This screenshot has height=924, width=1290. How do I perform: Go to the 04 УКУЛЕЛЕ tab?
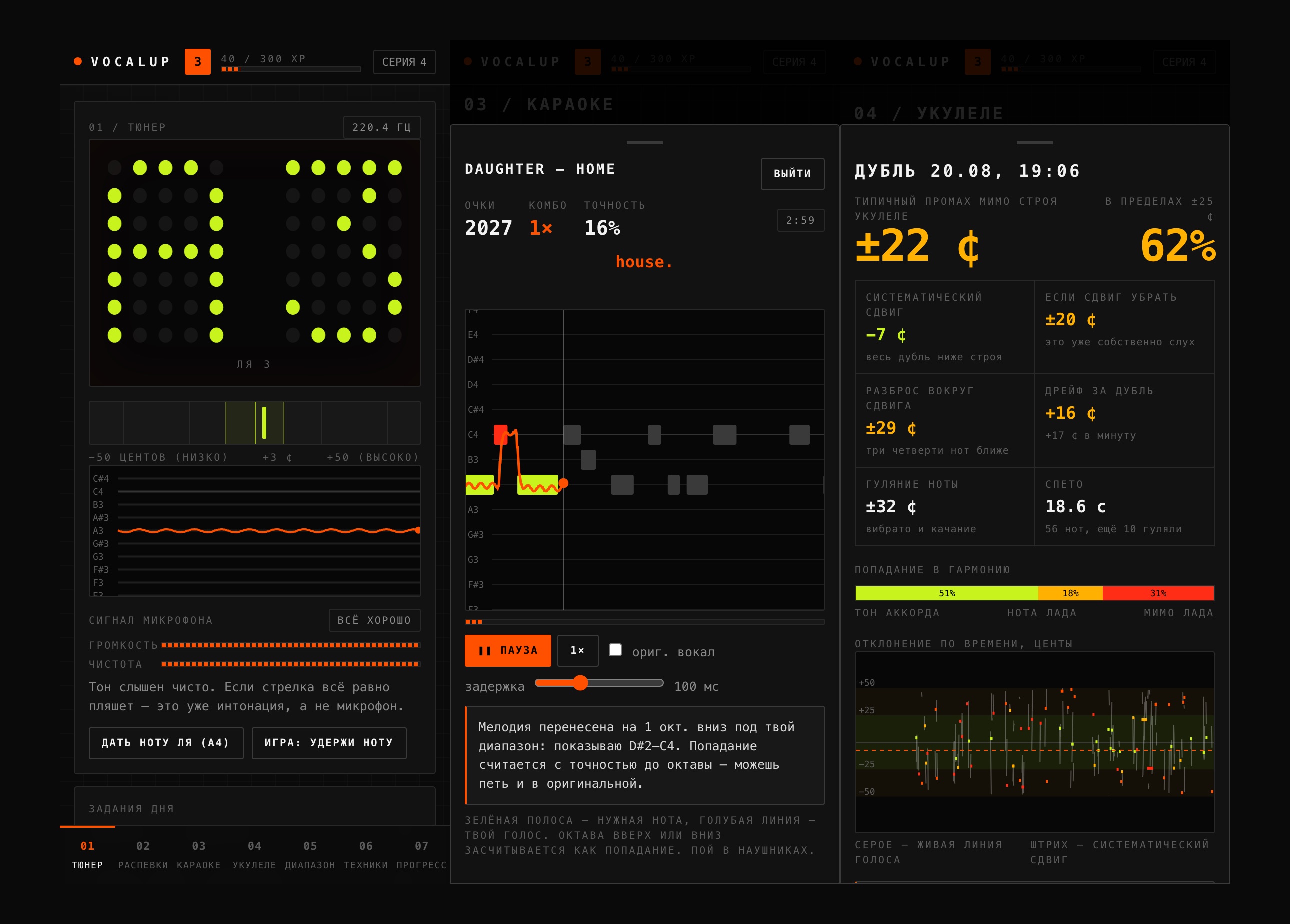255,854
